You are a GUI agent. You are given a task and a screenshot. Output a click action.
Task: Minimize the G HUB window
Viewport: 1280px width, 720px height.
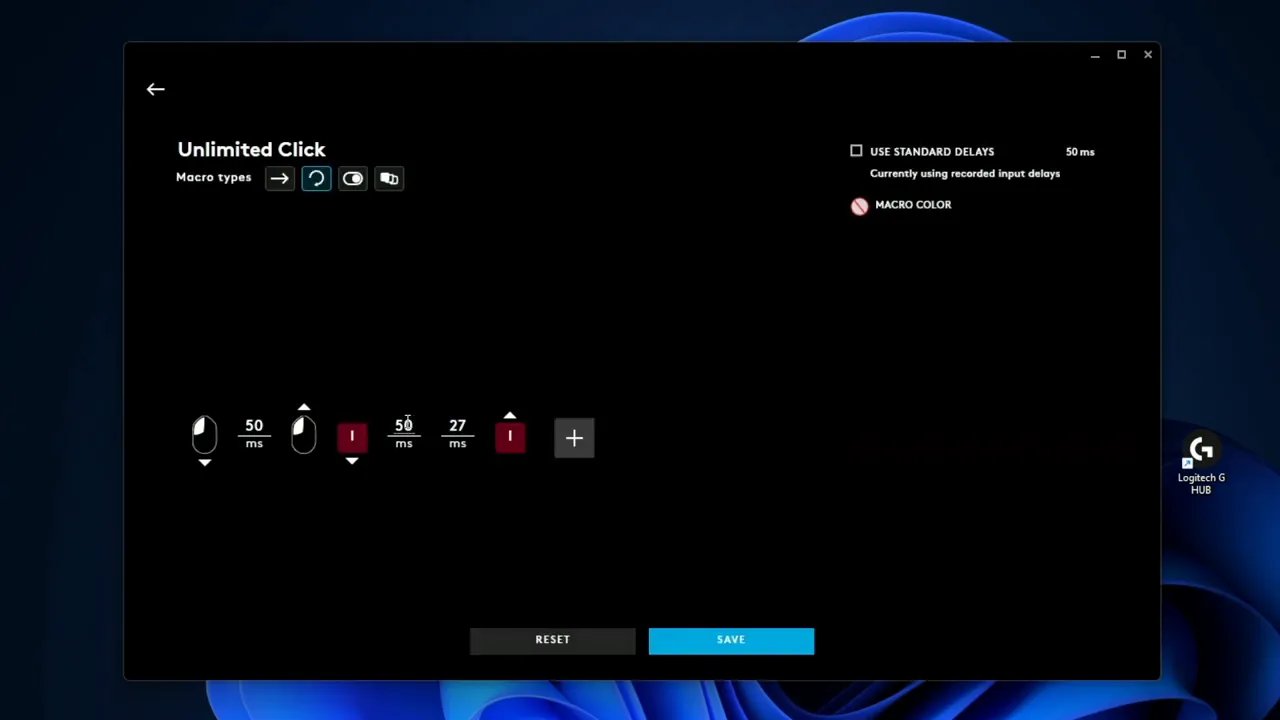(x=1095, y=55)
